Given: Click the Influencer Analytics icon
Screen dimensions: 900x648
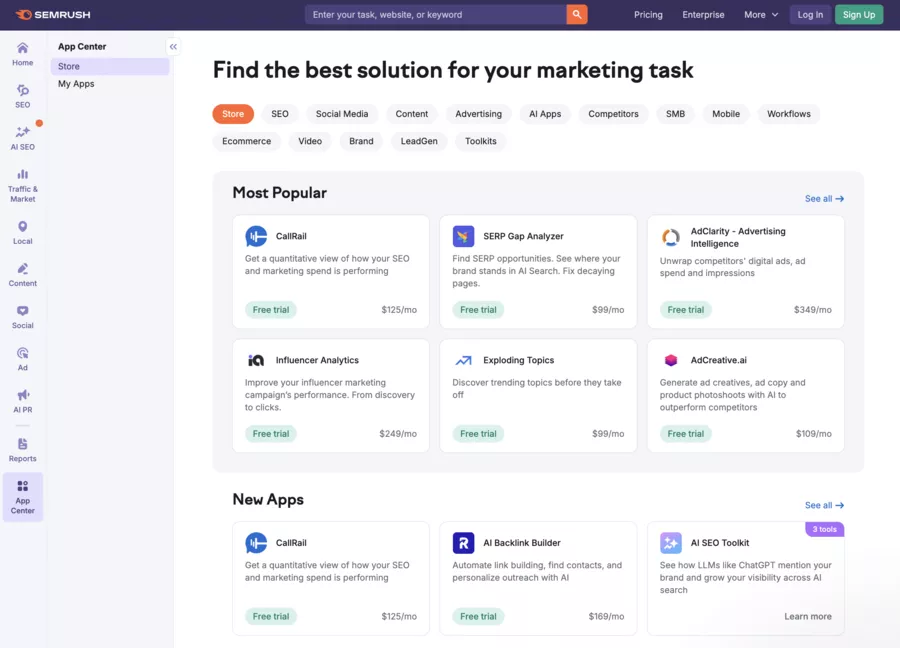Looking at the screenshot, I should click(x=256, y=360).
